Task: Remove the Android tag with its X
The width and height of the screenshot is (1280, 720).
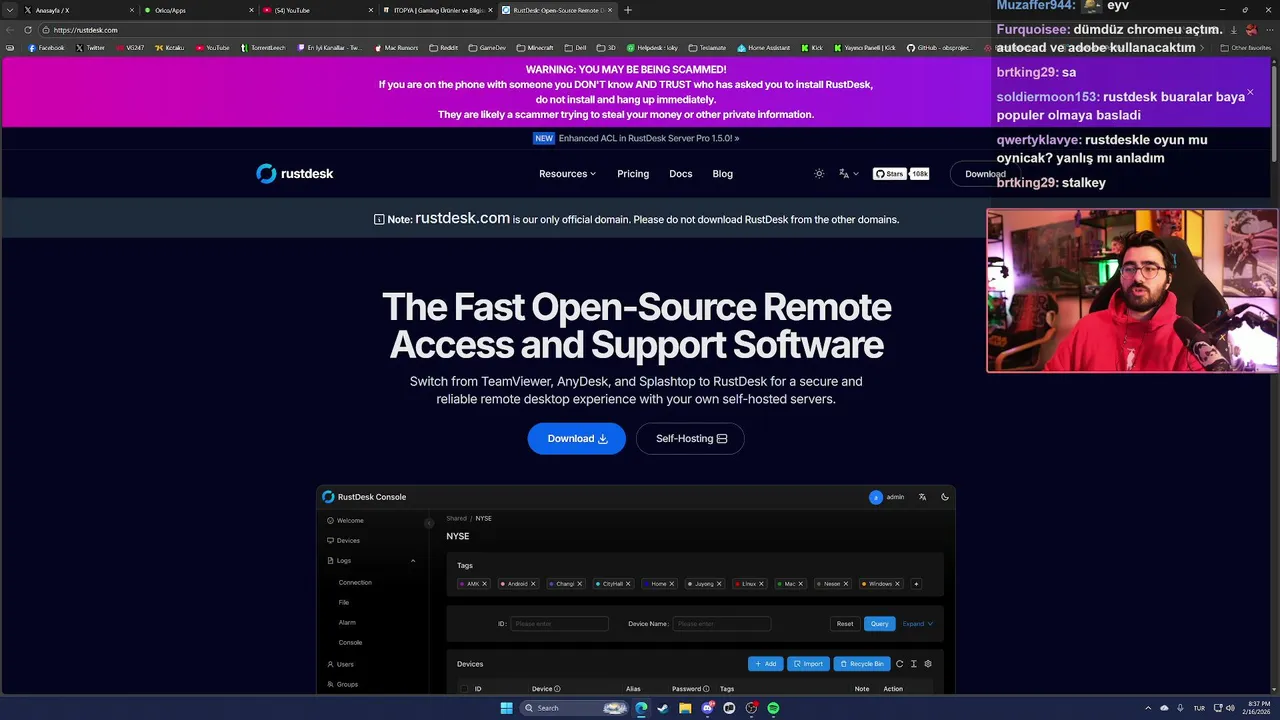Action: click(533, 584)
